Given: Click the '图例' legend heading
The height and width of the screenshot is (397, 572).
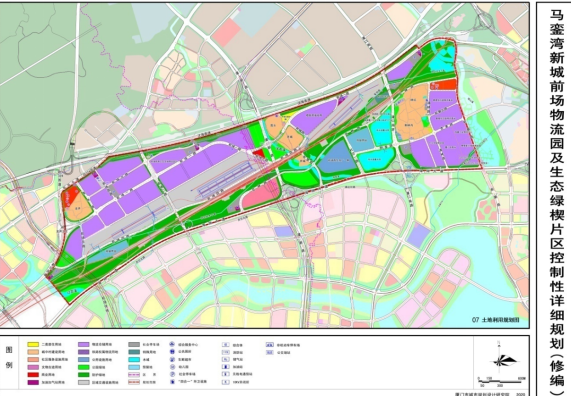Looking at the screenshot, I should coord(9,358).
